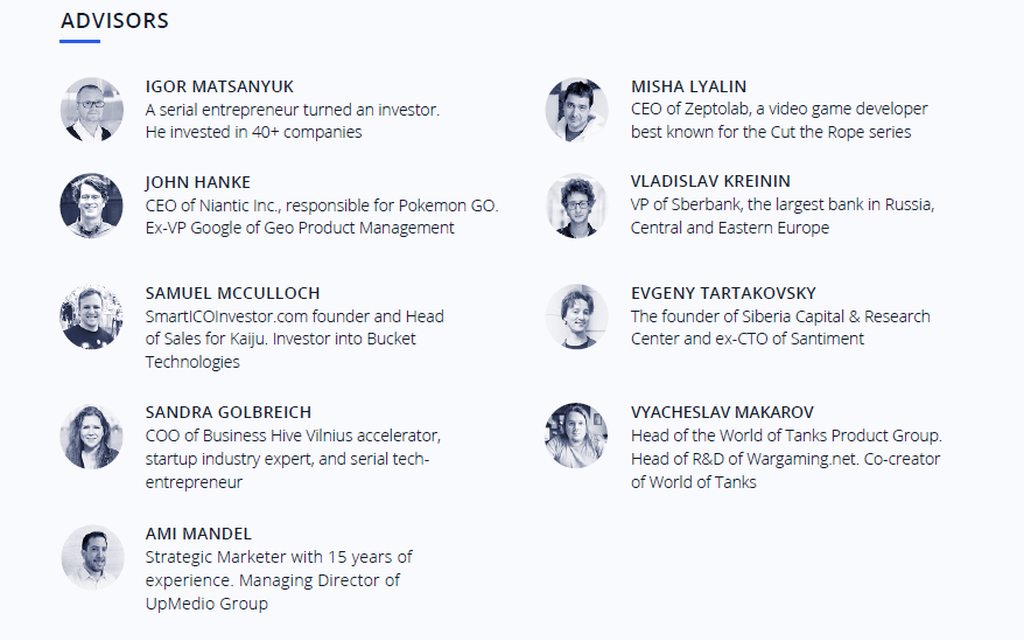The height and width of the screenshot is (641, 1024).
Task: Click the AMI MANDEL name heading
Action: point(199,534)
